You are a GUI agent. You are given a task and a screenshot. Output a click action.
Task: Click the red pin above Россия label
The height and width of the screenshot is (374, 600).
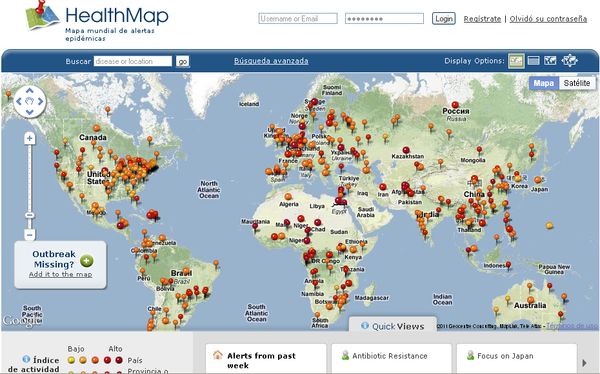tap(455, 105)
